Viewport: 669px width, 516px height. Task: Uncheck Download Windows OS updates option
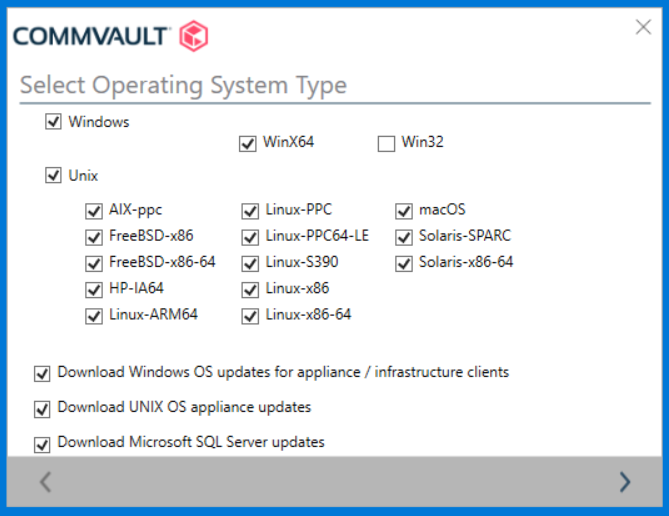42,374
